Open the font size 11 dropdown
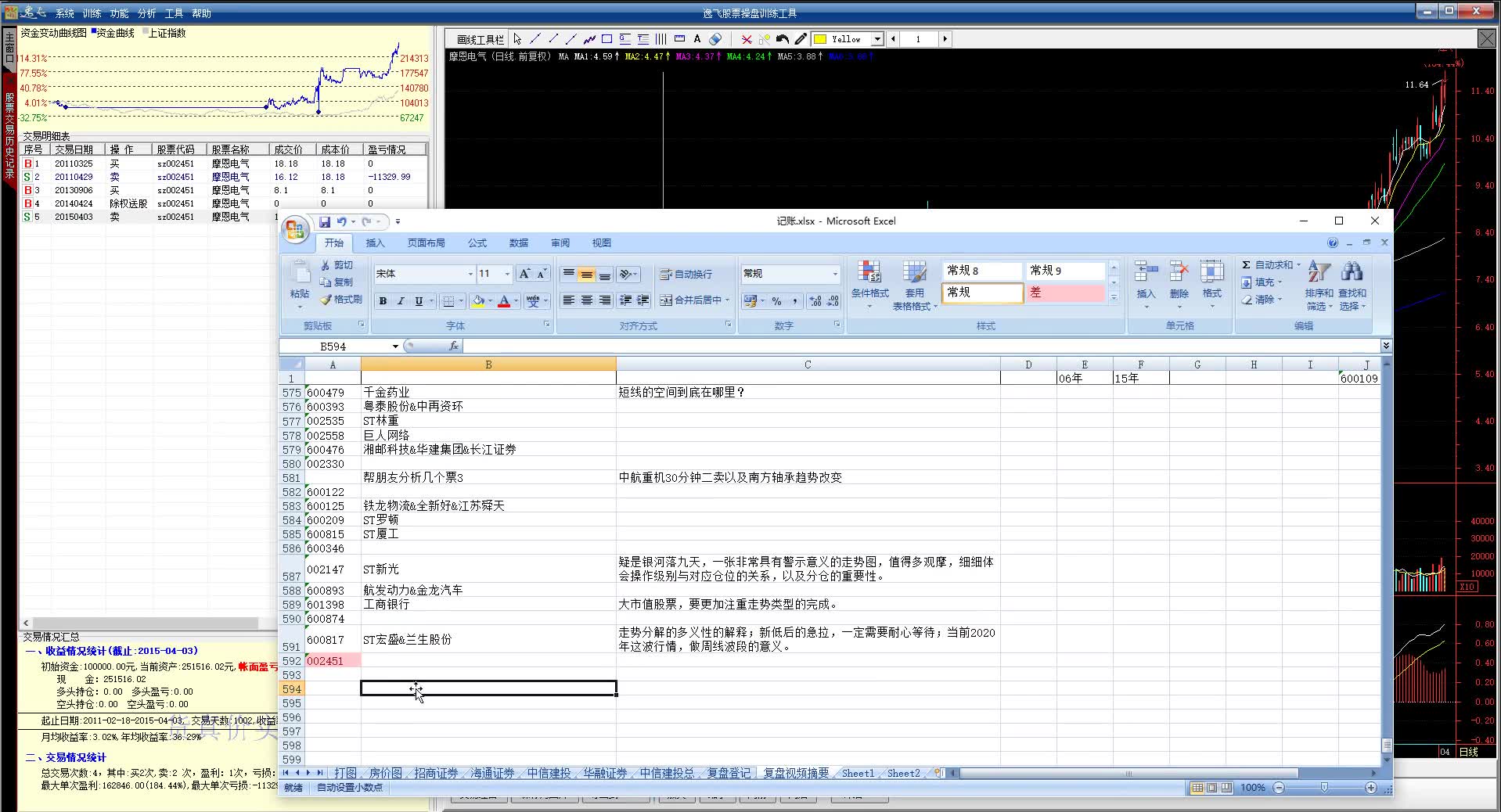 507,274
